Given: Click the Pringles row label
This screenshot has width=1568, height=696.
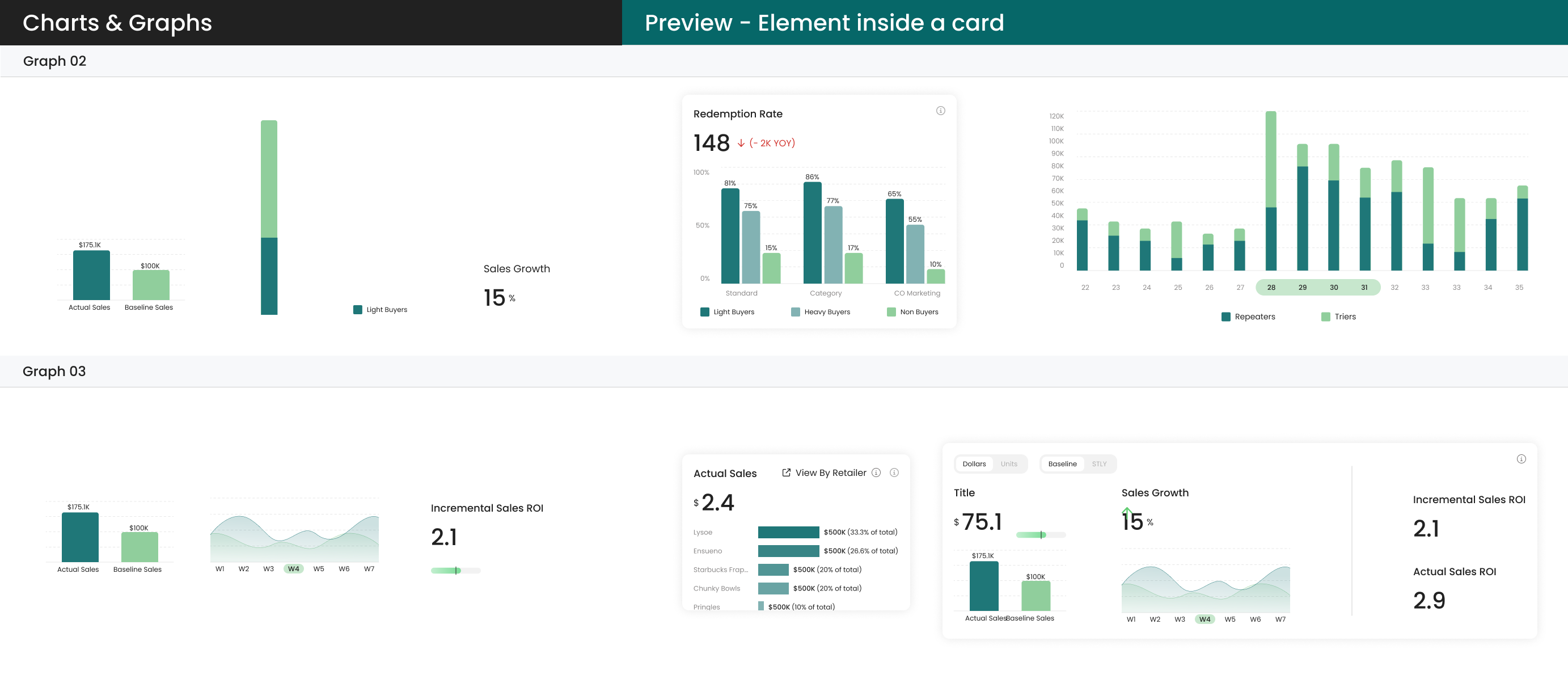Looking at the screenshot, I should 706,607.
